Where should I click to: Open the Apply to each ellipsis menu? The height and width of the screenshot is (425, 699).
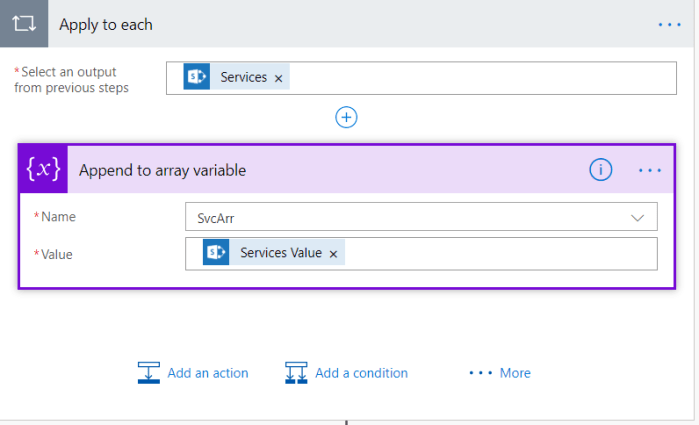pyautogui.click(x=669, y=24)
